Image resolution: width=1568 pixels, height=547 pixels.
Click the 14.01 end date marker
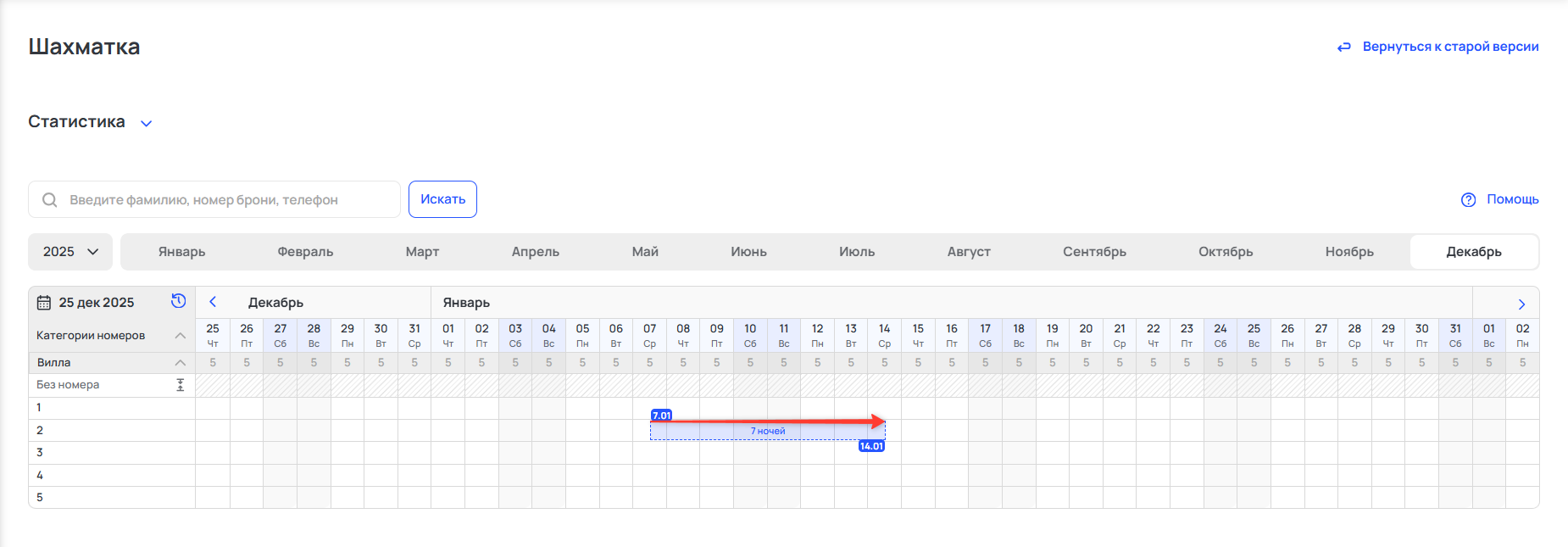click(x=871, y=446)
